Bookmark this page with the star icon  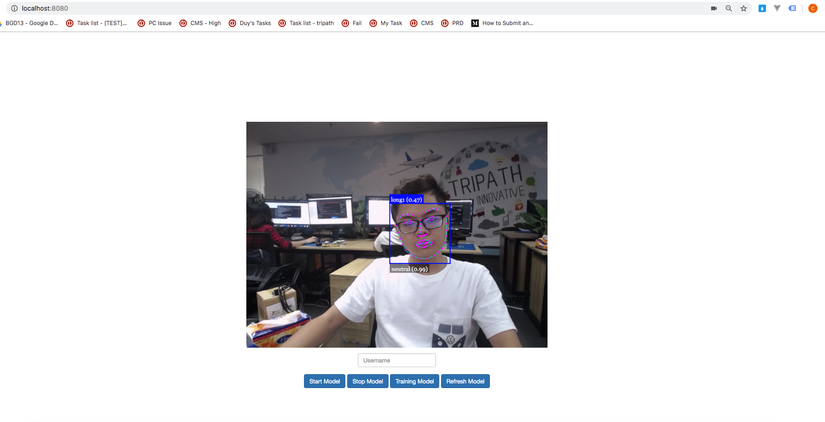(743, 8)
